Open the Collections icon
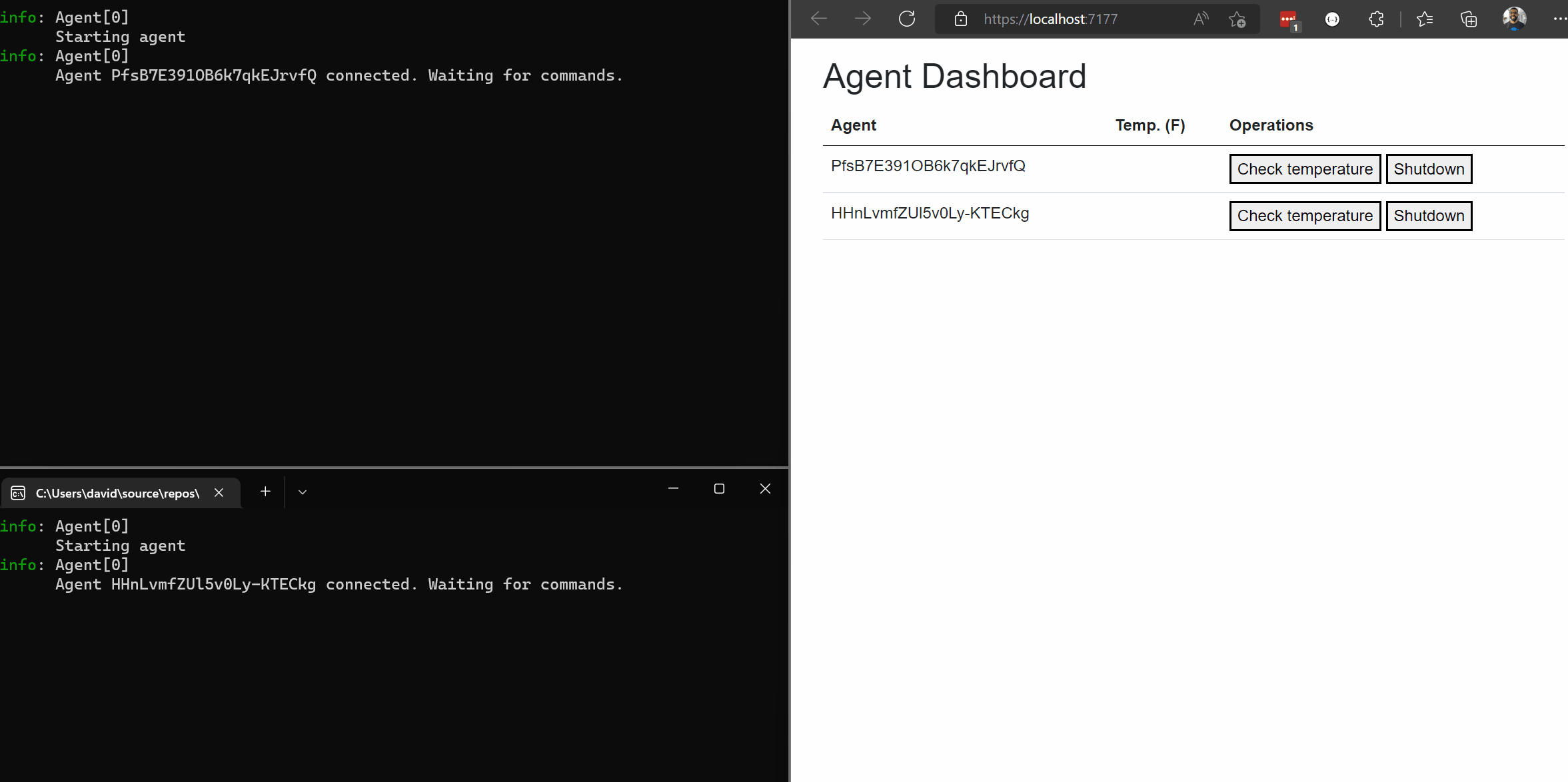 (x=1469, y=19)
